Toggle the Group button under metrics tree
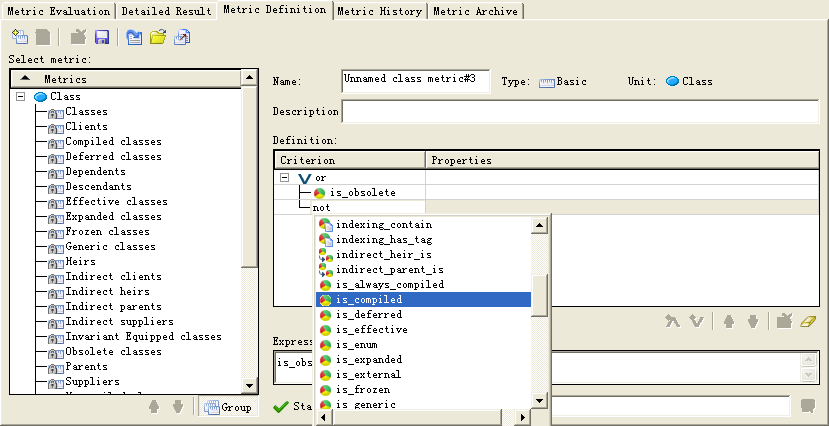The image size is (829, 426). click(225, 407)
